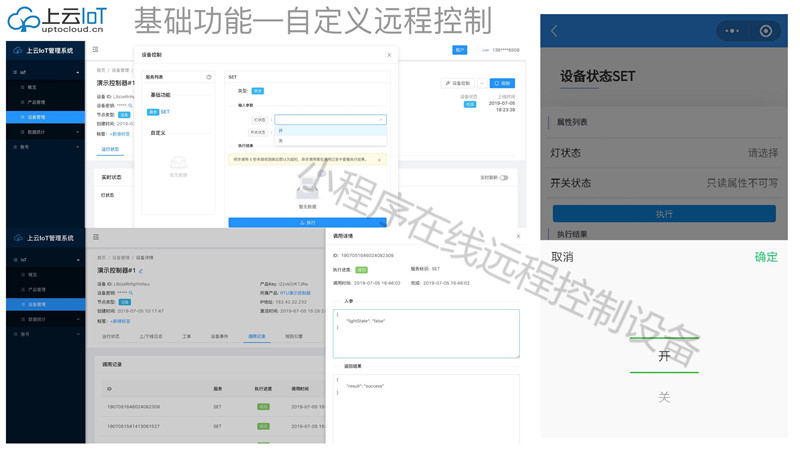Select 开 from the dropdown list

coord(281,131)
